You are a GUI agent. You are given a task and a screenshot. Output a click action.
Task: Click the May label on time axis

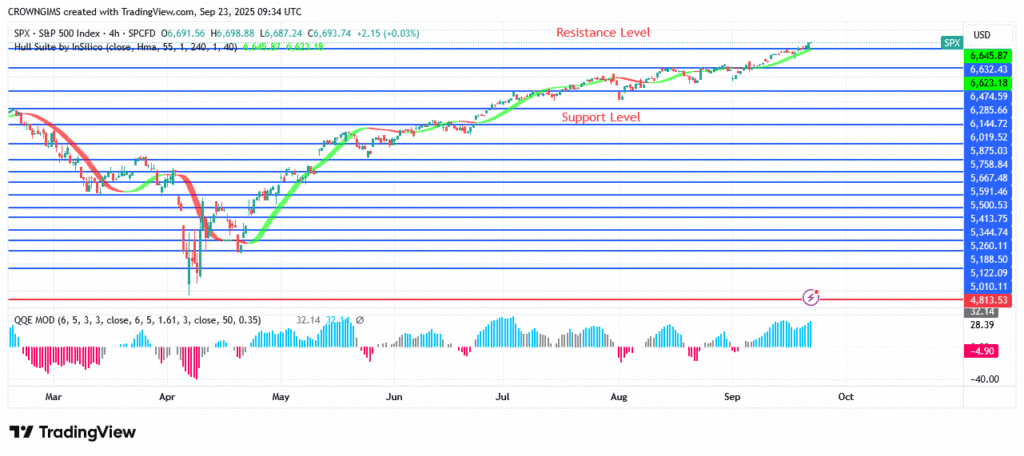pyautogui.click(x=280, y=397)
